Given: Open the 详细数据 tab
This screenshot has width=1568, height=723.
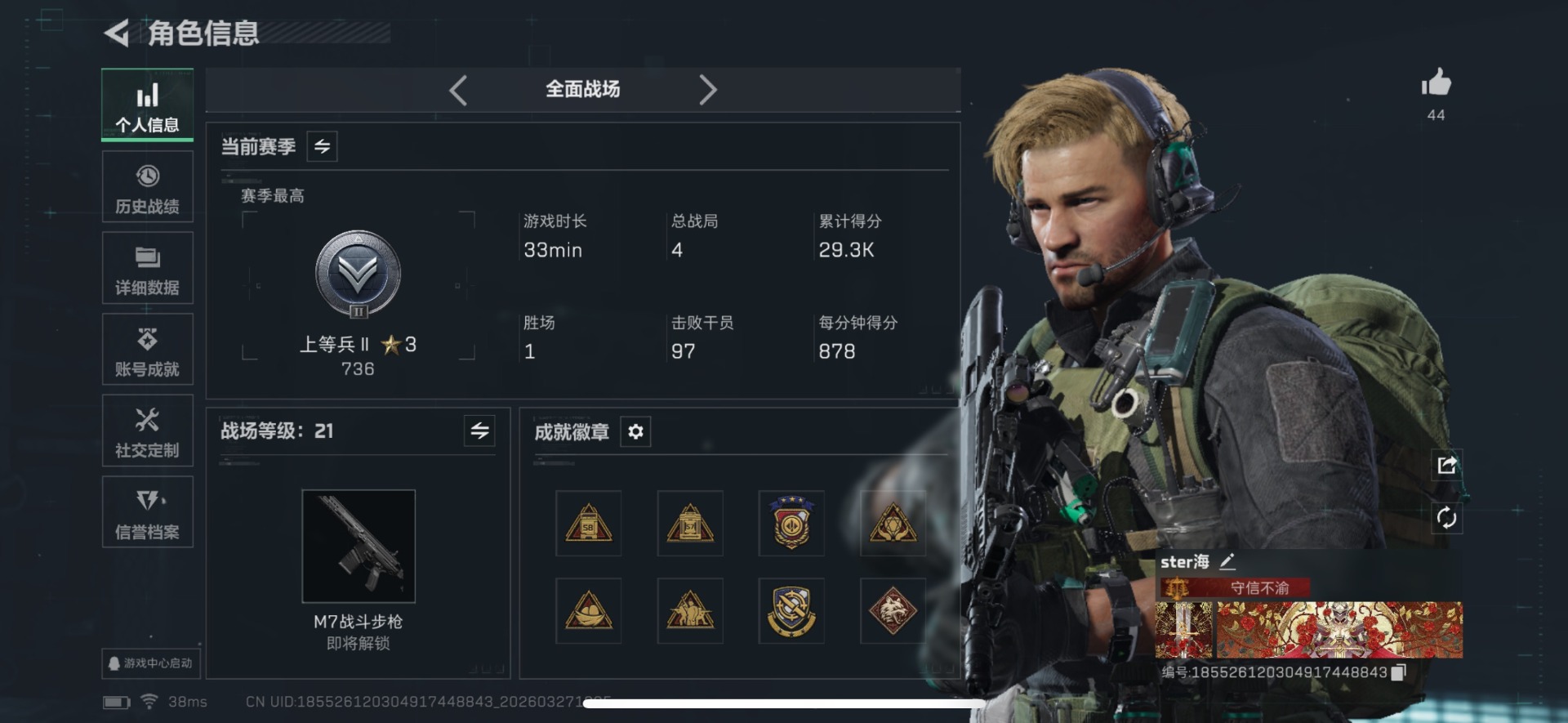Looking at the screenshot, I should tap(148, 268).
